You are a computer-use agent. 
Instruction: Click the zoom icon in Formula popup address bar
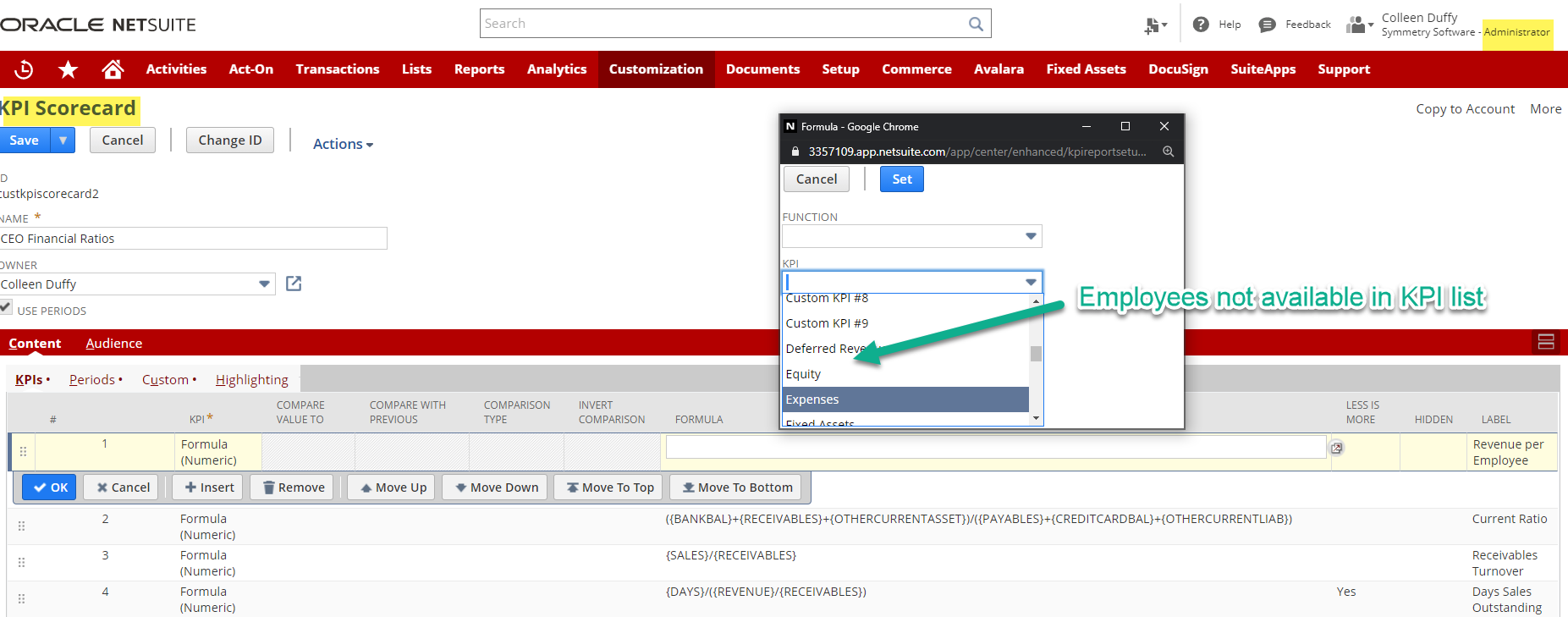tap(1168, 151)
